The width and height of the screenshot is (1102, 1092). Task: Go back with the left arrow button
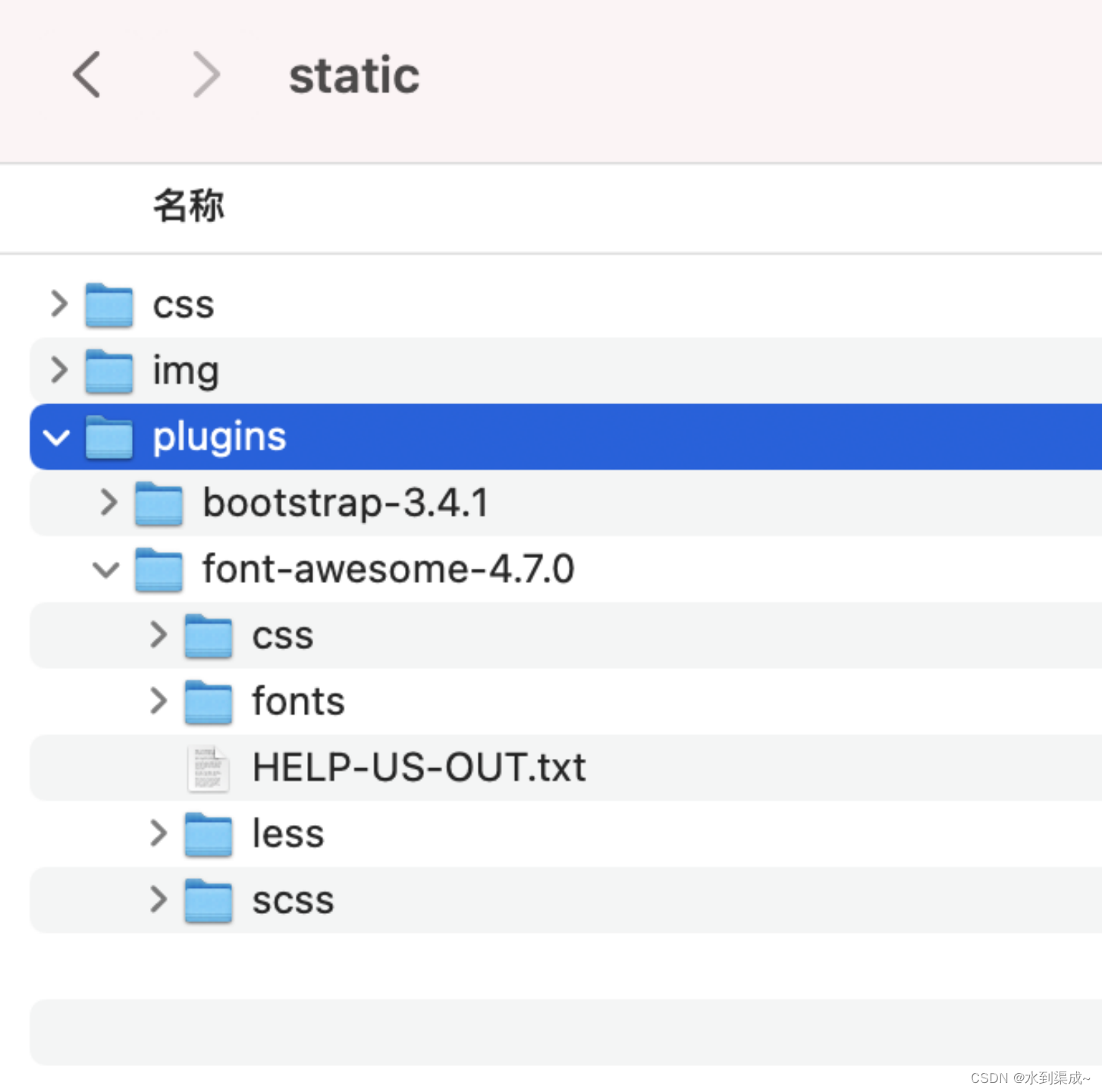click(x=86, y=74)
